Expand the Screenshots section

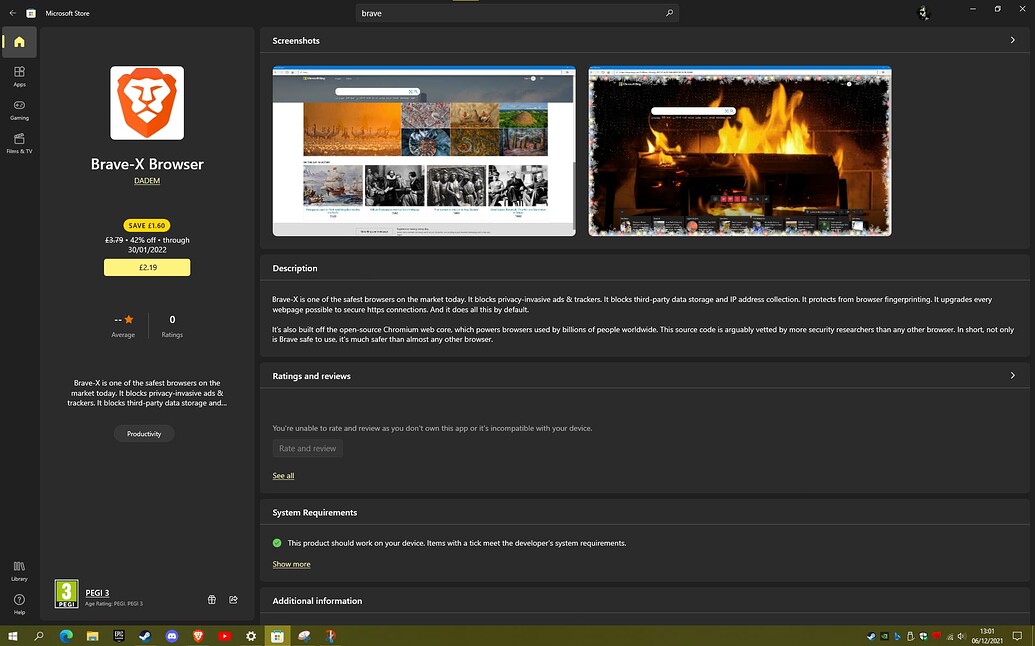1012,40
